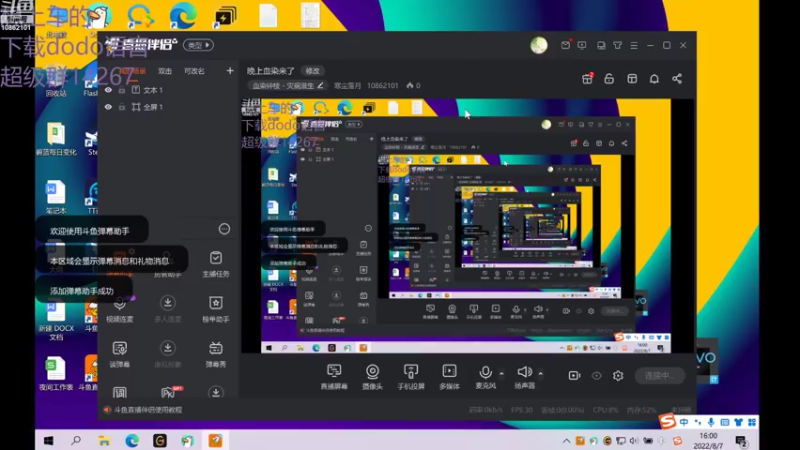This screenshot has height=450, width=800.
Task: Open the 手机投屏 phone casting option
Action: pyautogui.click(x=411, y=377)
